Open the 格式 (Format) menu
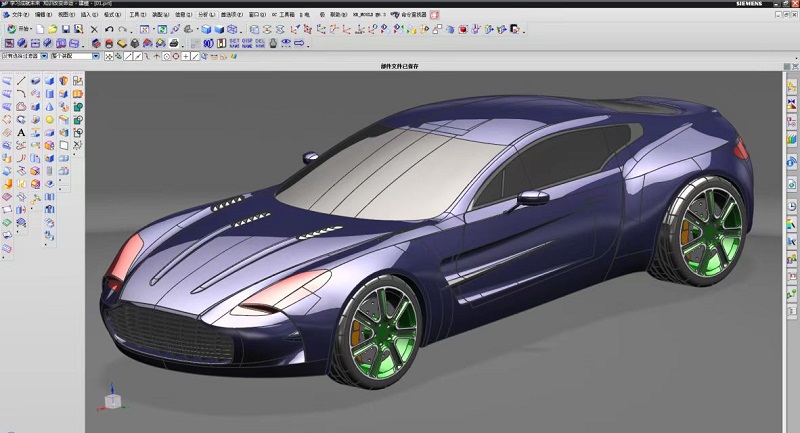This screenshot has width=800, height=433. pos(112,15)
